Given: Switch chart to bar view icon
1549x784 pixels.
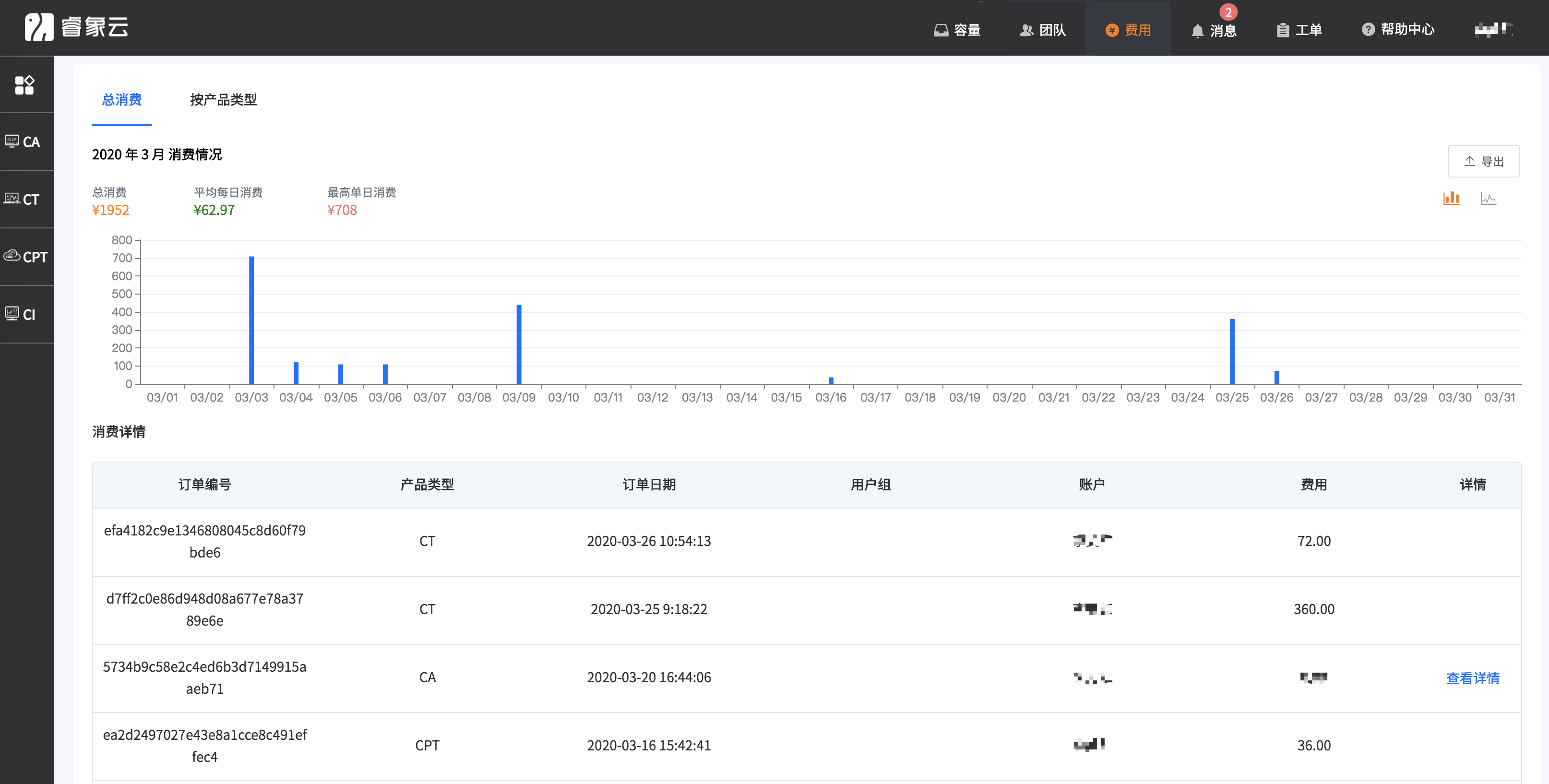Looking at the screenshot, I should pos(1451,198).
